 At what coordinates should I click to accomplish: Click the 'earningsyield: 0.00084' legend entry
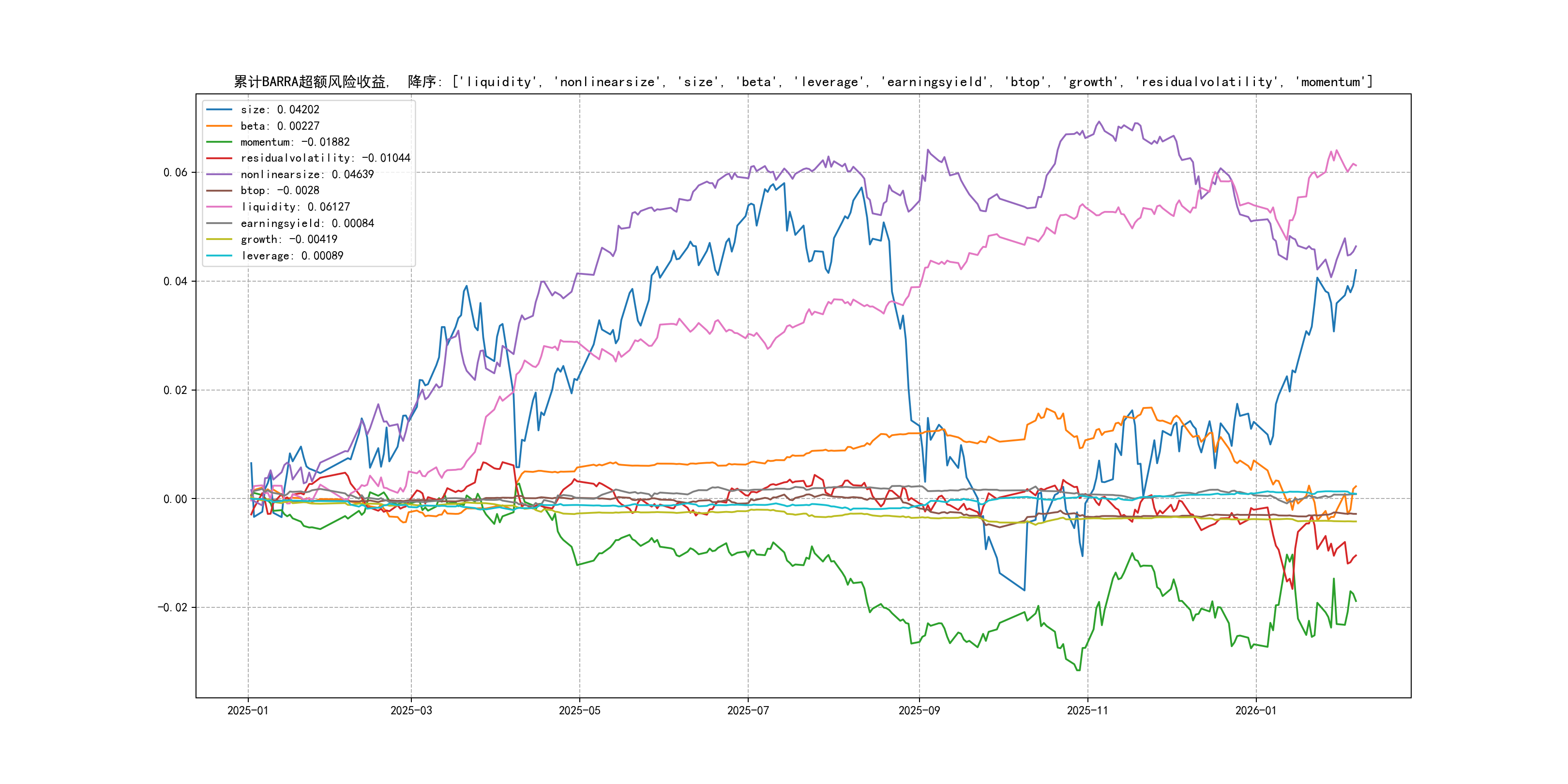coord(307,224)
